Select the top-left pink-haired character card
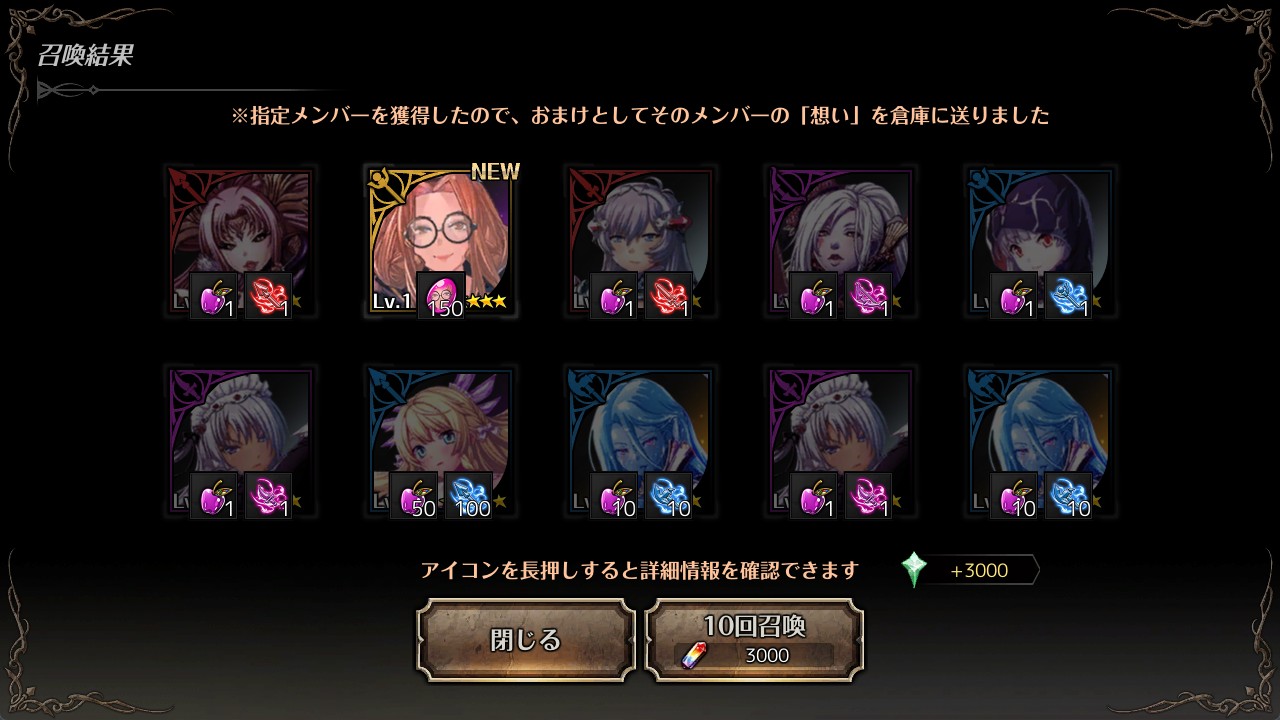1280x720 pixels. [241, 243]
